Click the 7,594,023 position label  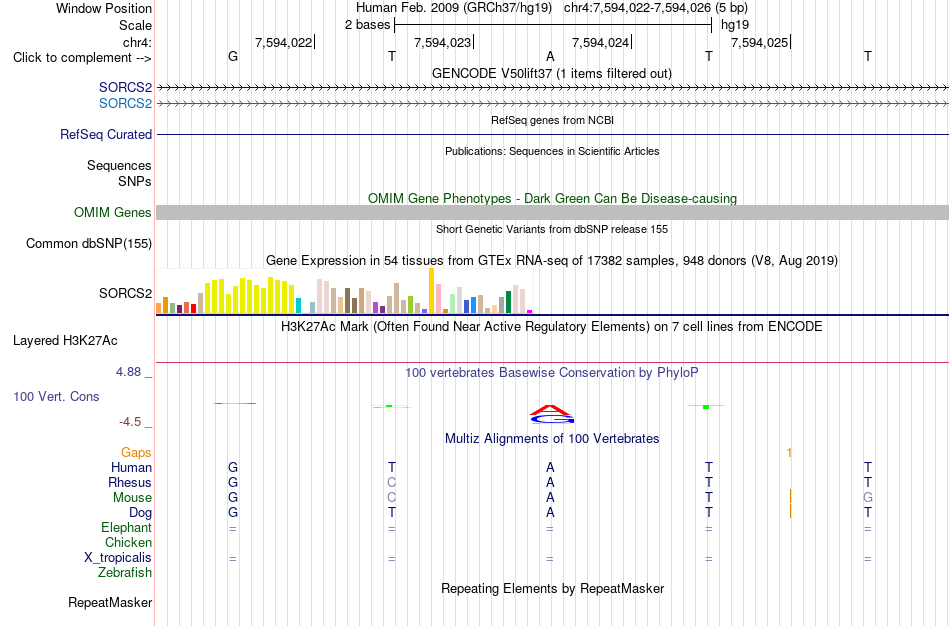click(x=442, y=42)
